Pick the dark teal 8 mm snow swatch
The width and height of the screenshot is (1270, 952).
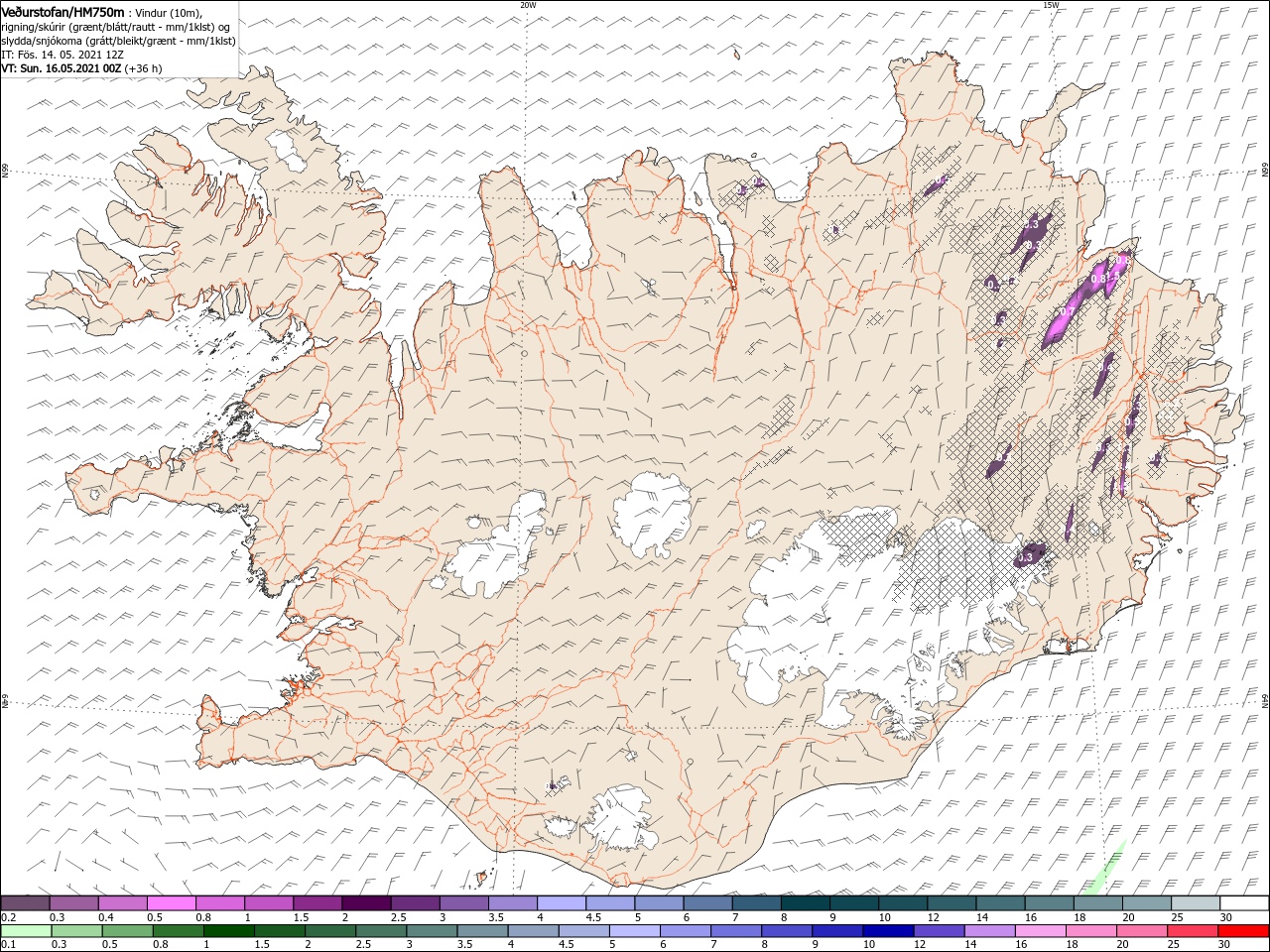pos(805,903)
